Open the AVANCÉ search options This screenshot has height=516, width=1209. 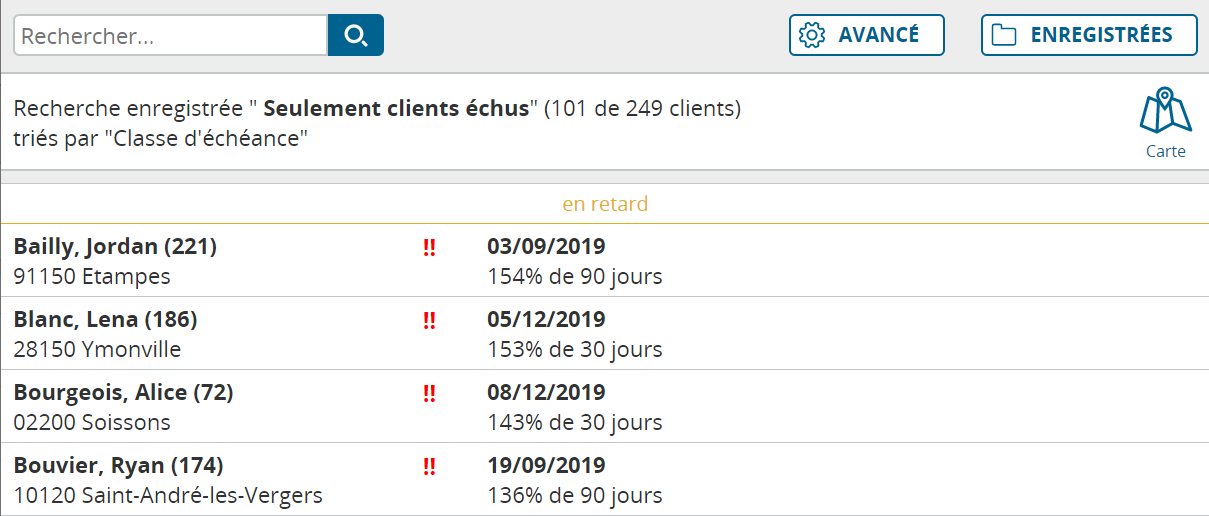pos(867,35)
